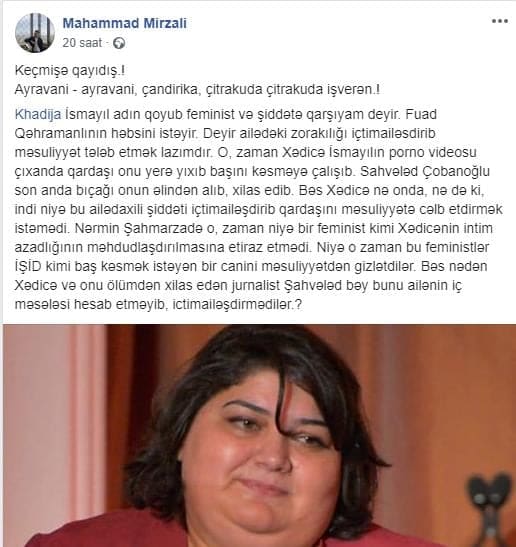Follow the tagged 'Khadija' profile link
Image resolution: width=516 pixels, height=547 pixels.
pyautogui.click(x=38, y=114)
